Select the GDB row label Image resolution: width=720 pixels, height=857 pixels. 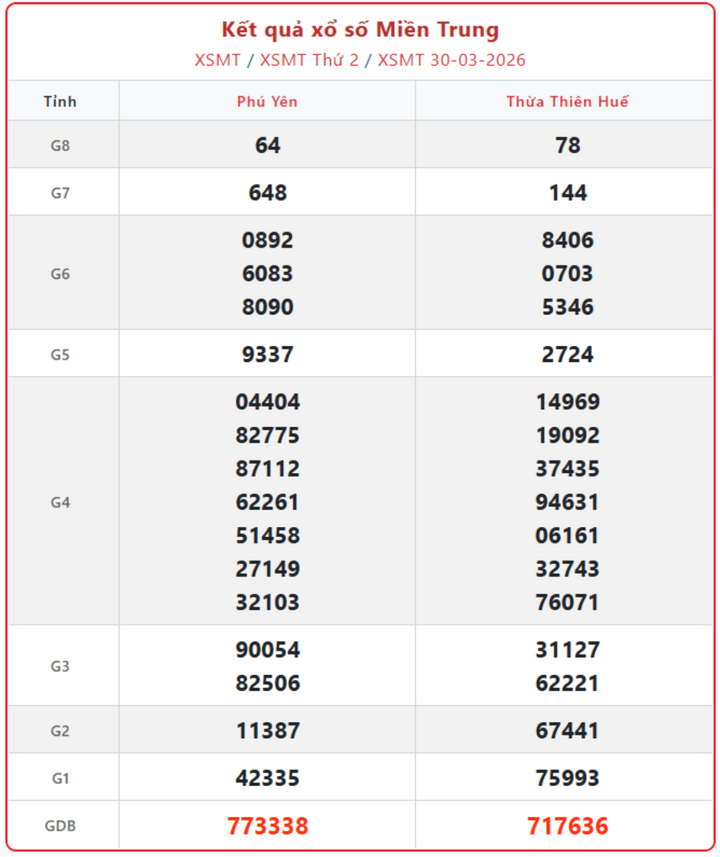click(60, 826)
